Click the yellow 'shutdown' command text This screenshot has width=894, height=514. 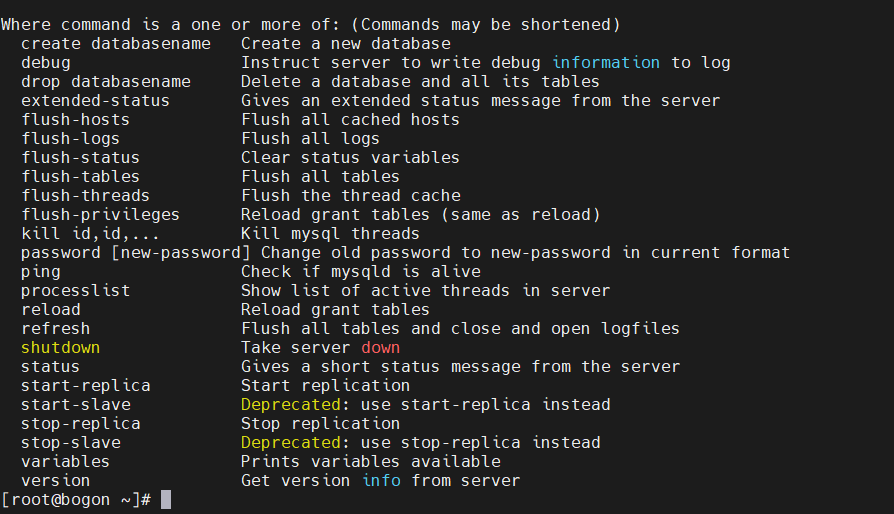(60, 348)
